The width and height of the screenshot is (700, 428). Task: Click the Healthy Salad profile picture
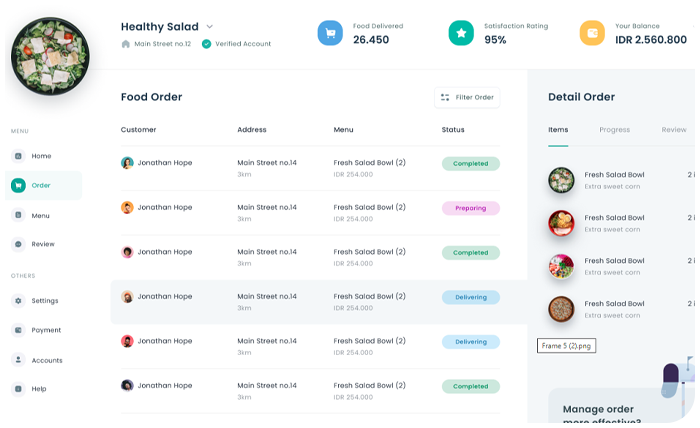(x=50, y=56)
